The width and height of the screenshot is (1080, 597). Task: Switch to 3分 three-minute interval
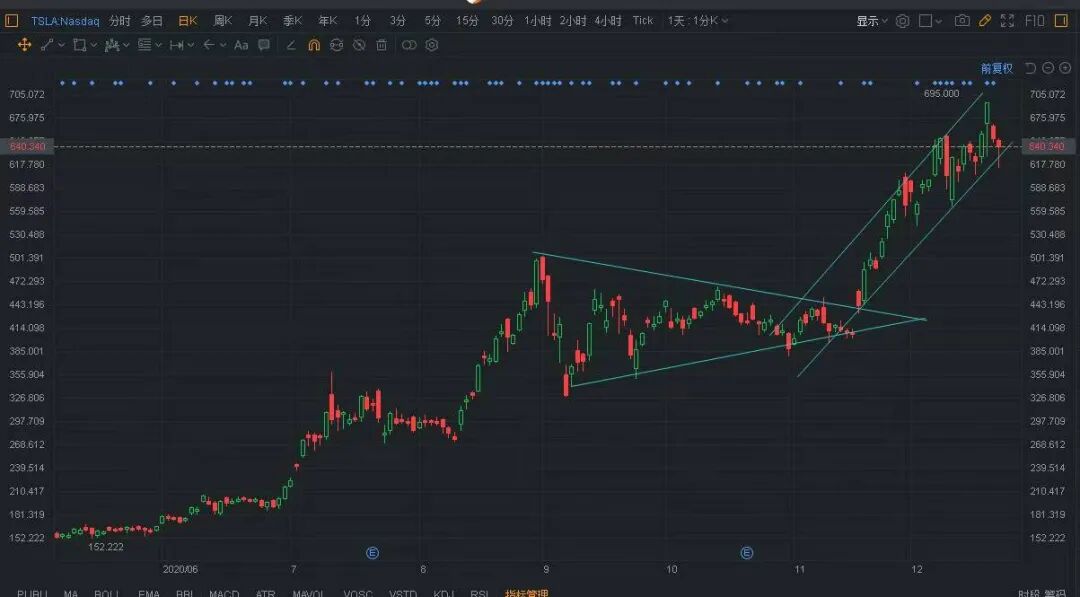[x=397, y=21]
